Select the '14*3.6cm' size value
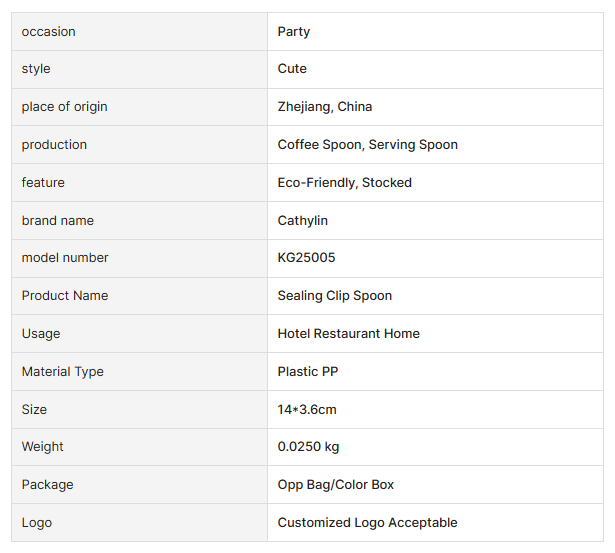The width and height of the screenshot is (615, 553). click(x=307, y=410)
